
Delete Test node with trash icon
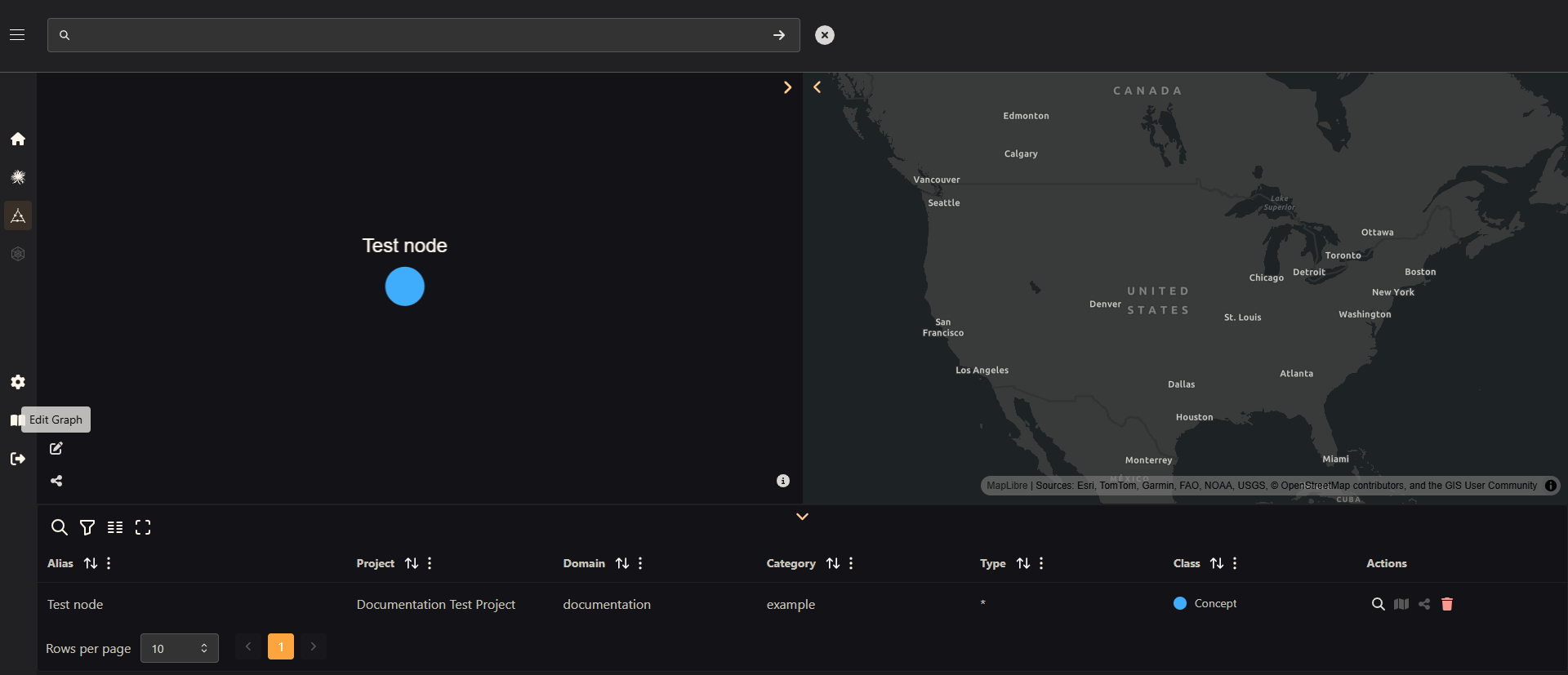click(x=1447, y=604)
